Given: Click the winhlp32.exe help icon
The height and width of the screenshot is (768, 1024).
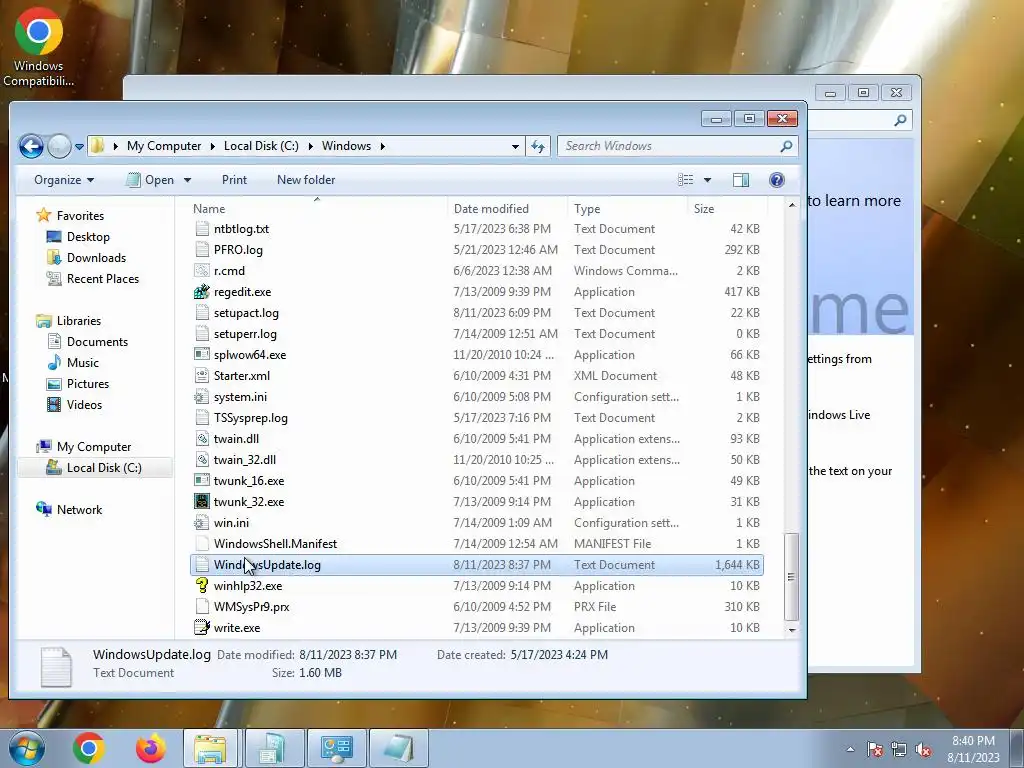Looking at the screenshot, I should click(x=202, y=585).
